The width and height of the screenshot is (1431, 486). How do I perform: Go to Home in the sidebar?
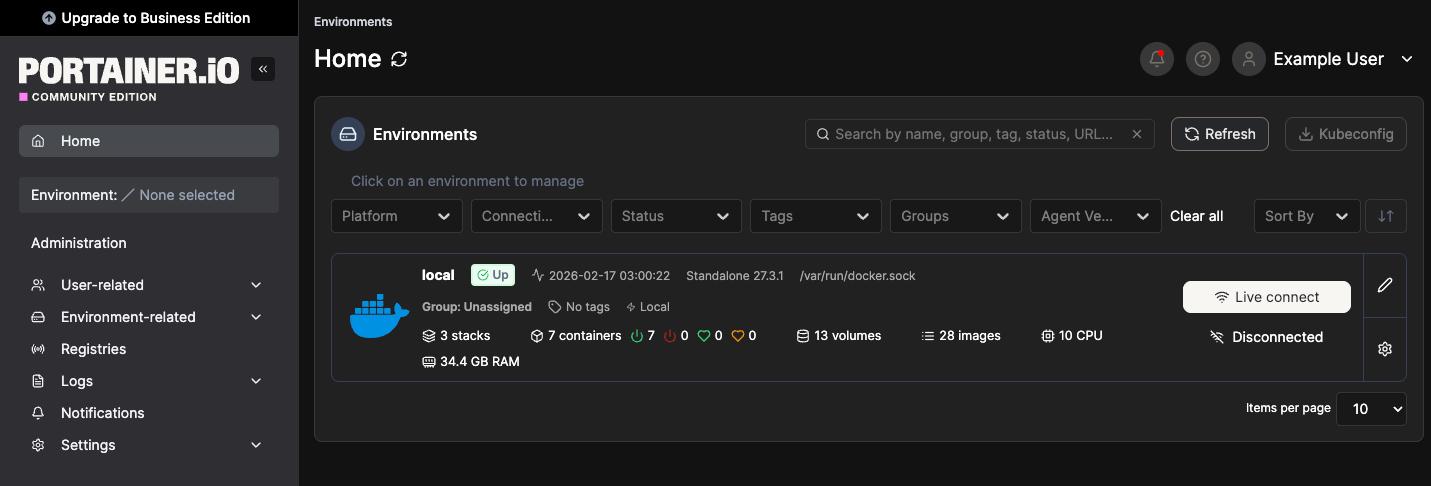149,141
